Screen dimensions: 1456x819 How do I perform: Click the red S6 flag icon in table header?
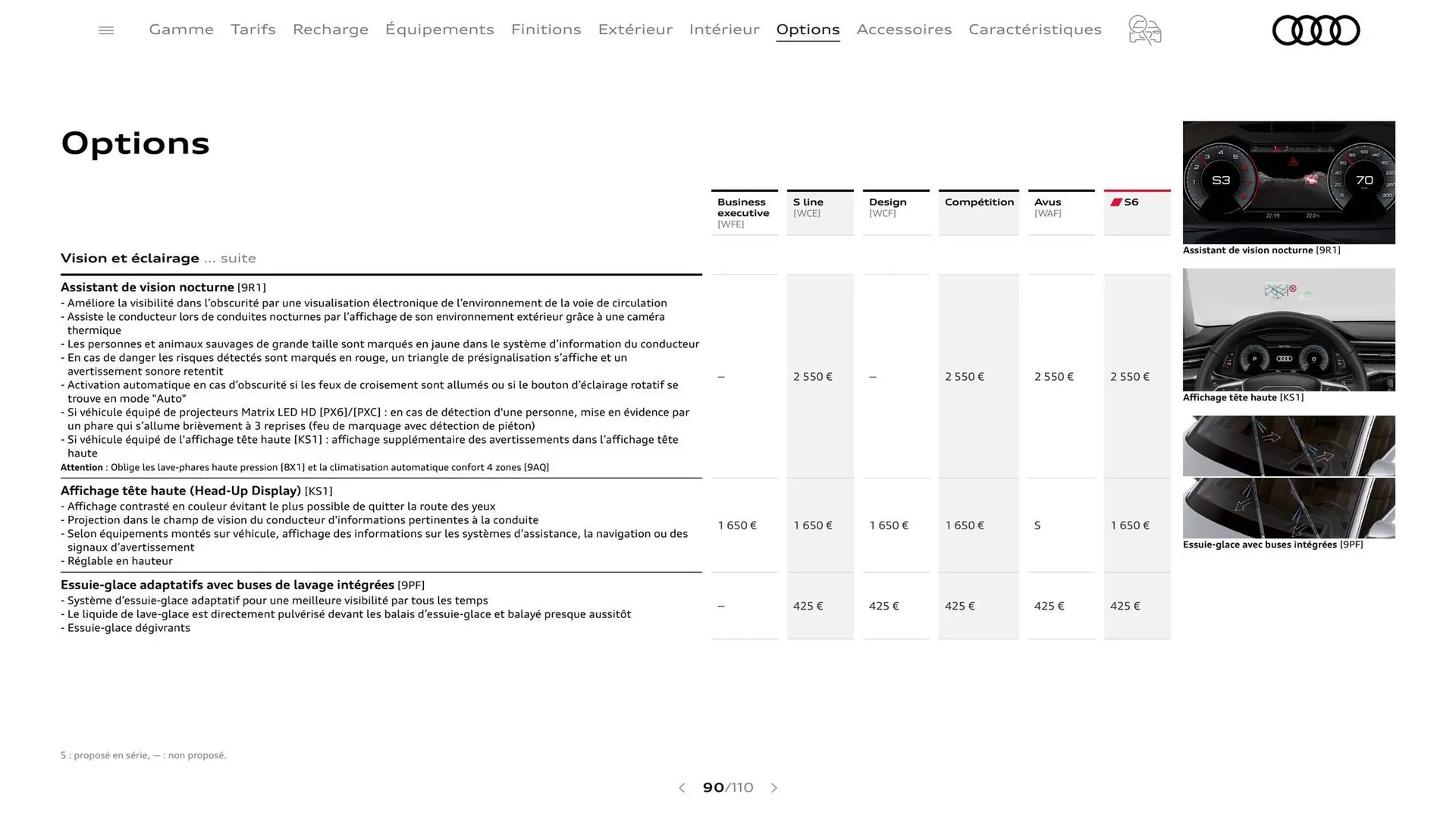click(1116, 201)
